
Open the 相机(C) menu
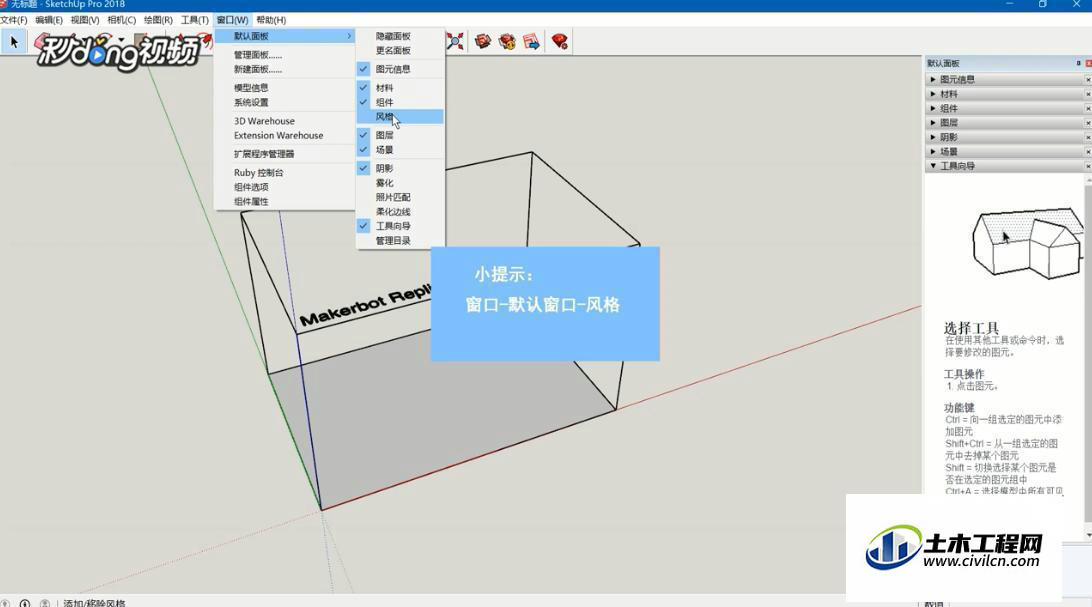(x=121, y=20)
